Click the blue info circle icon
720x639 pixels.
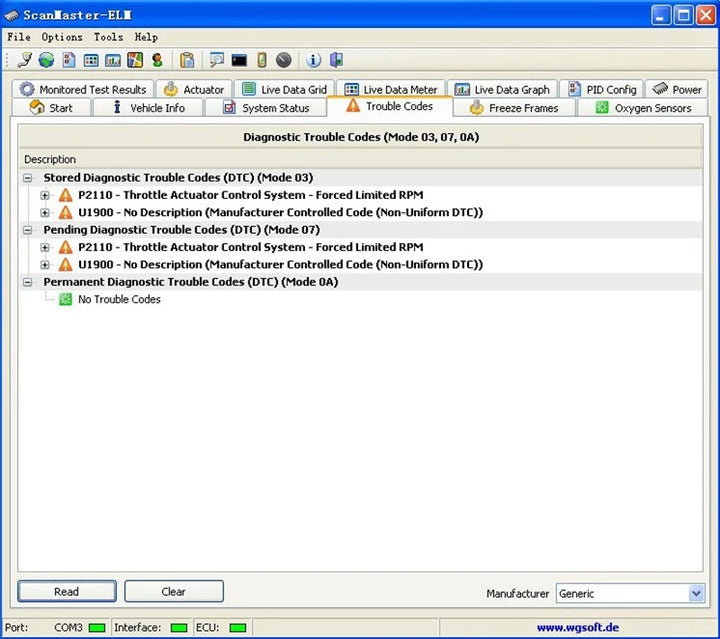pyautogui.click(x=313, y=60)
